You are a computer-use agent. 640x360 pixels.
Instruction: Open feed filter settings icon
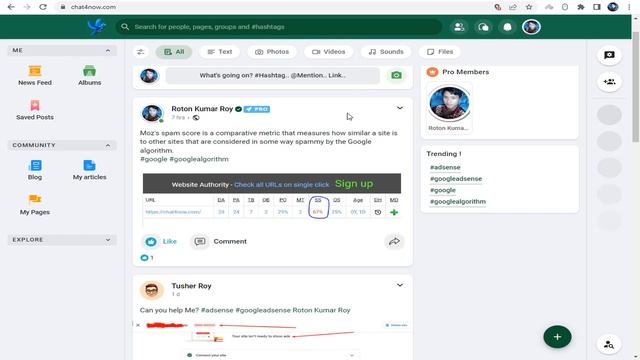click(141, 52)
